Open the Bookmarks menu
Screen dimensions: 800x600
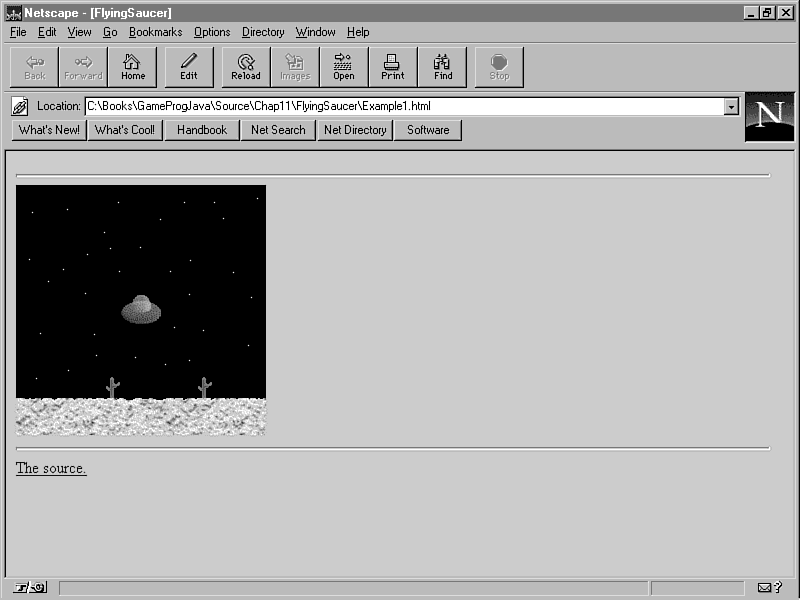pos(155,32)
